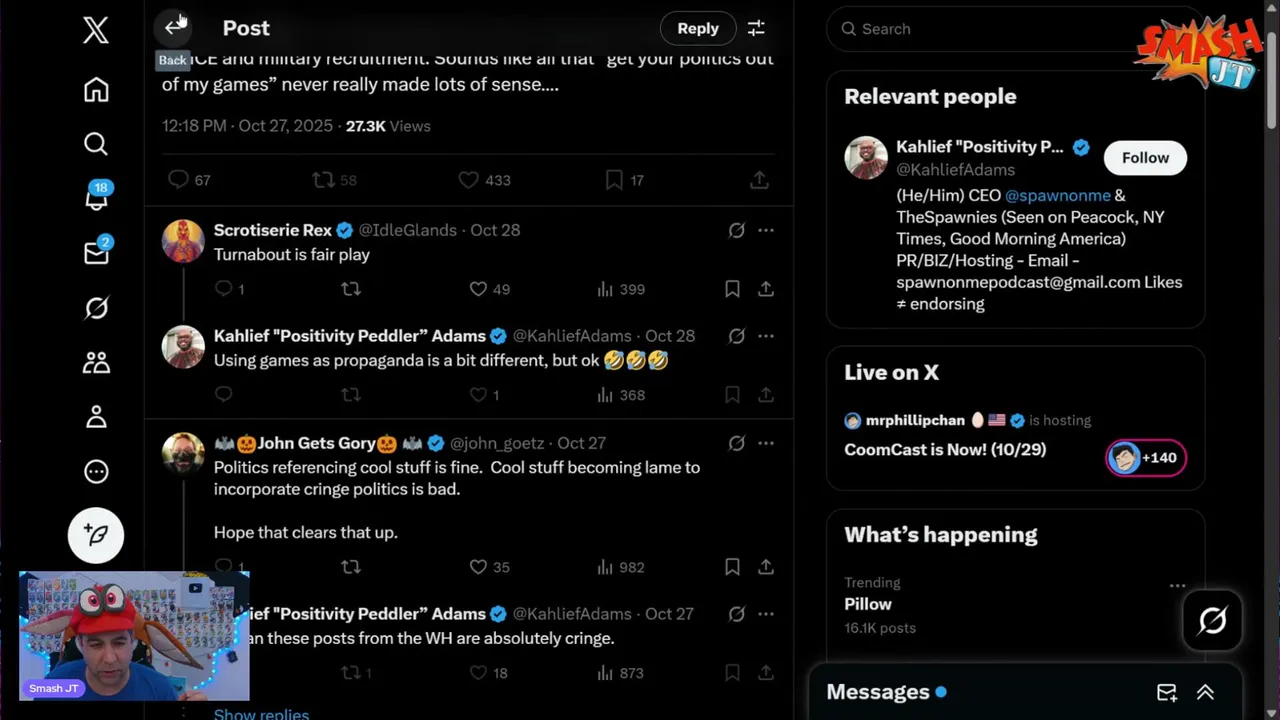This screenshot has height=720, width=1280.
Task: Click the Reply button in header
Action: pos(698,28)
